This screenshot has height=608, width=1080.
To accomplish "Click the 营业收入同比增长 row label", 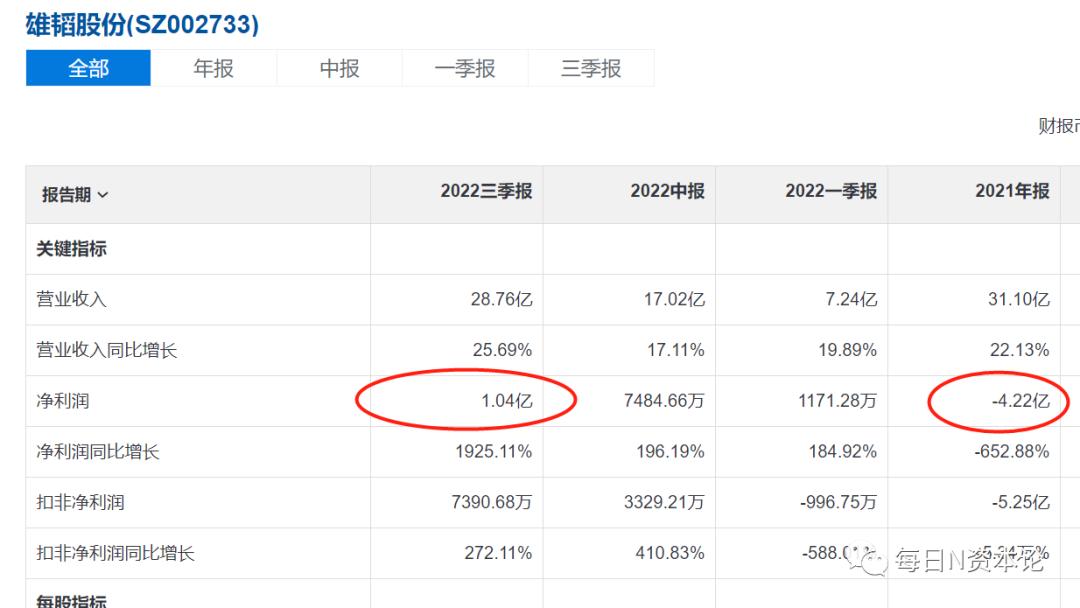I will [107, 350].
